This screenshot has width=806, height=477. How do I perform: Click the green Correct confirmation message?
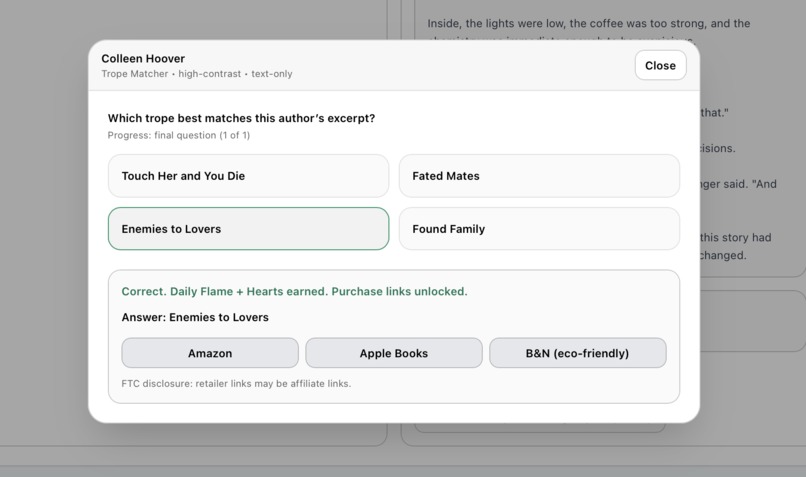point(294,291)
